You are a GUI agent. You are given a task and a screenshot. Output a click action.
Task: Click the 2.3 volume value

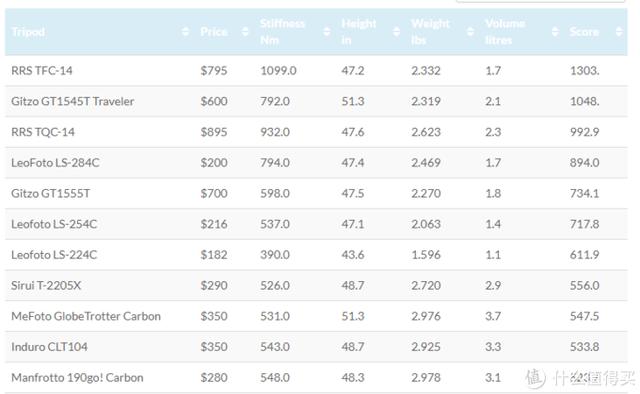493,132
